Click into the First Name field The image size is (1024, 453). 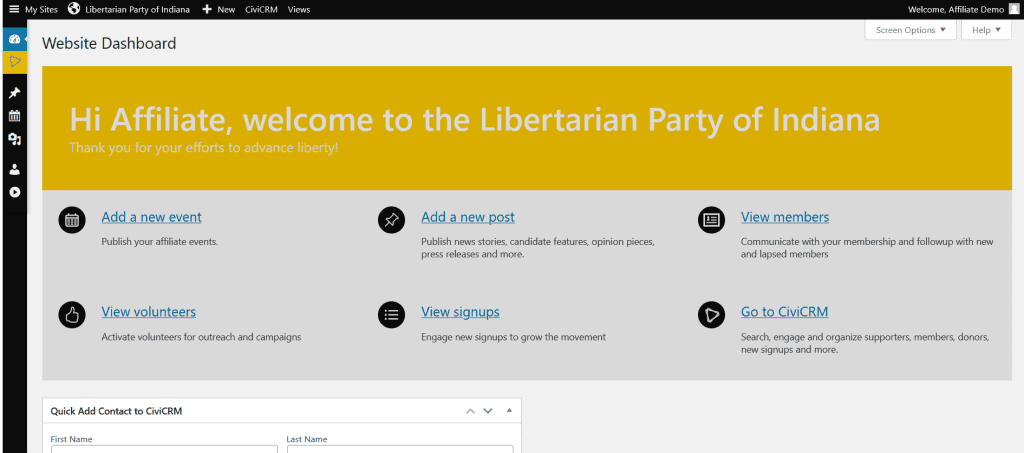click(164, 449)
